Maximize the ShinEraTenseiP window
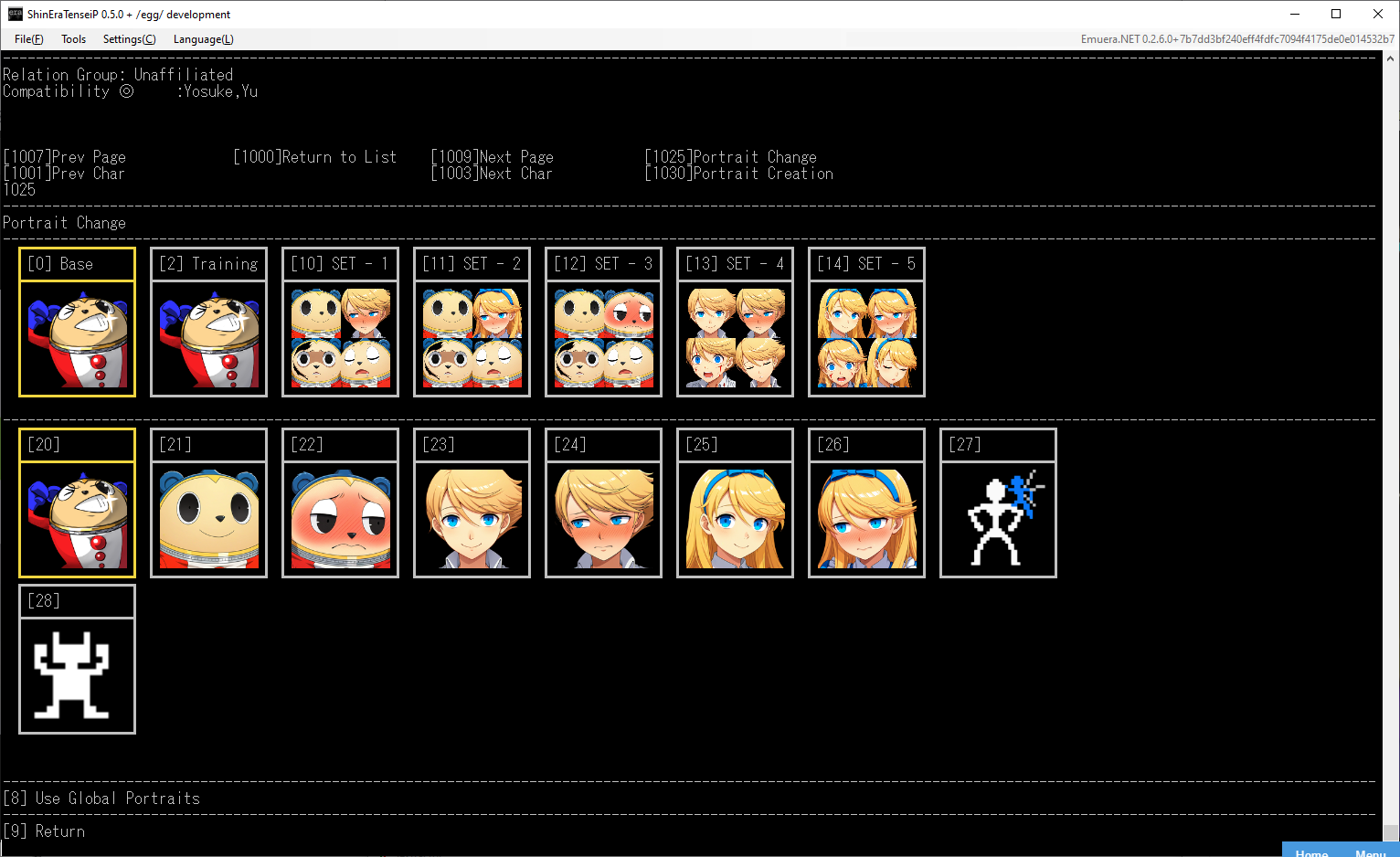This screenshot has height=857, width=1400. pyautogui.click(x=1336, y=14)
